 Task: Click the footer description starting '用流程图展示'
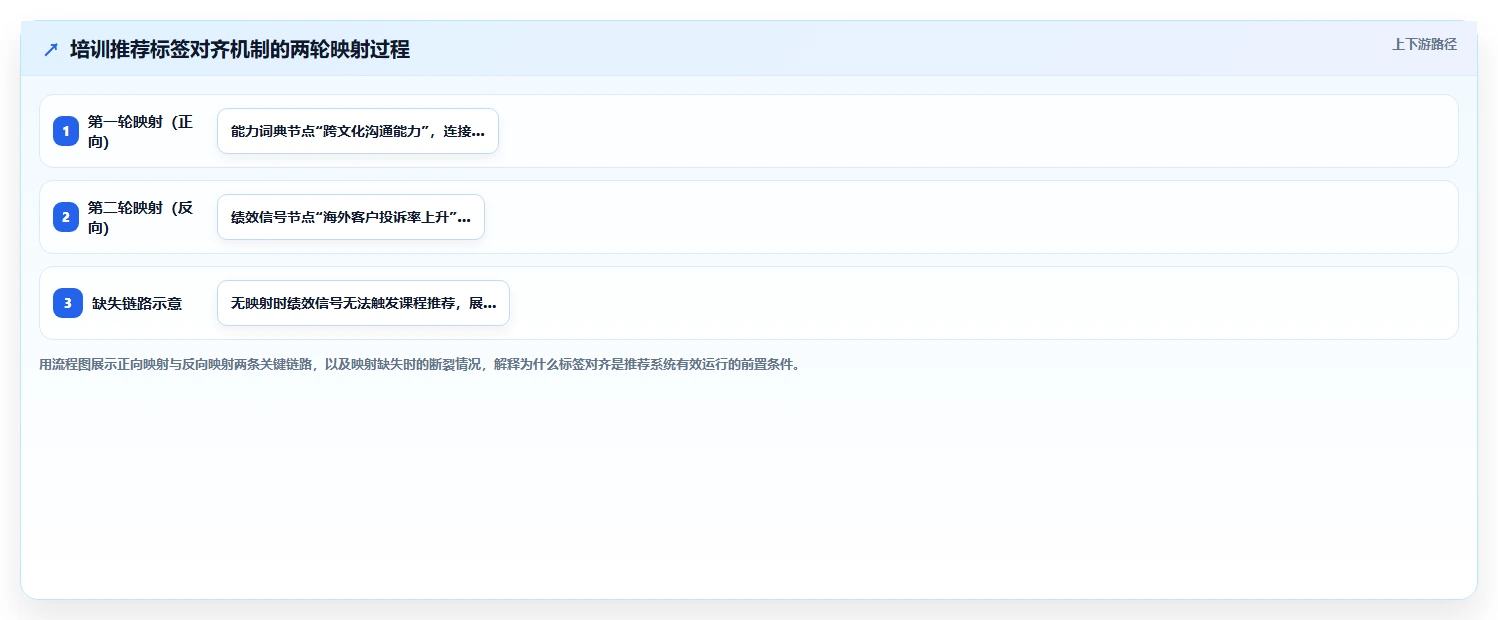click(420, 364)
